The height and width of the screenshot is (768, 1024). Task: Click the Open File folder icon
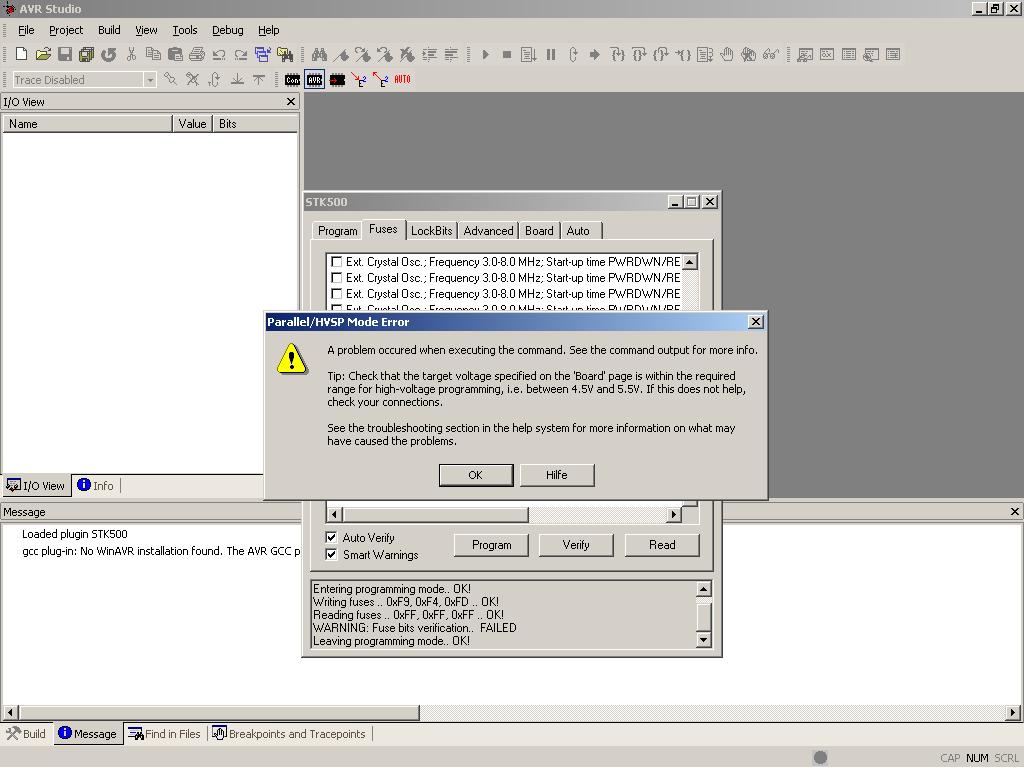click(43, 54)
